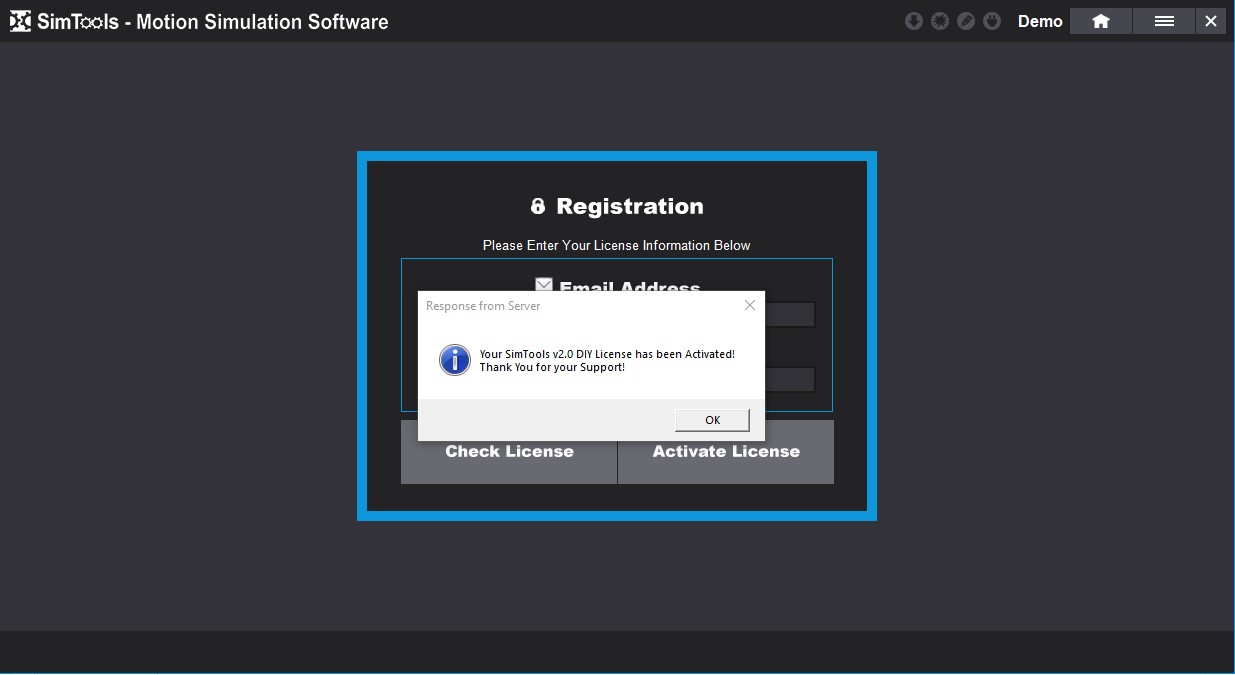Click the envelope icon beside Email Address
Image resolution: width=1235 pixels, height=675 pixels.
pos(544,285)
